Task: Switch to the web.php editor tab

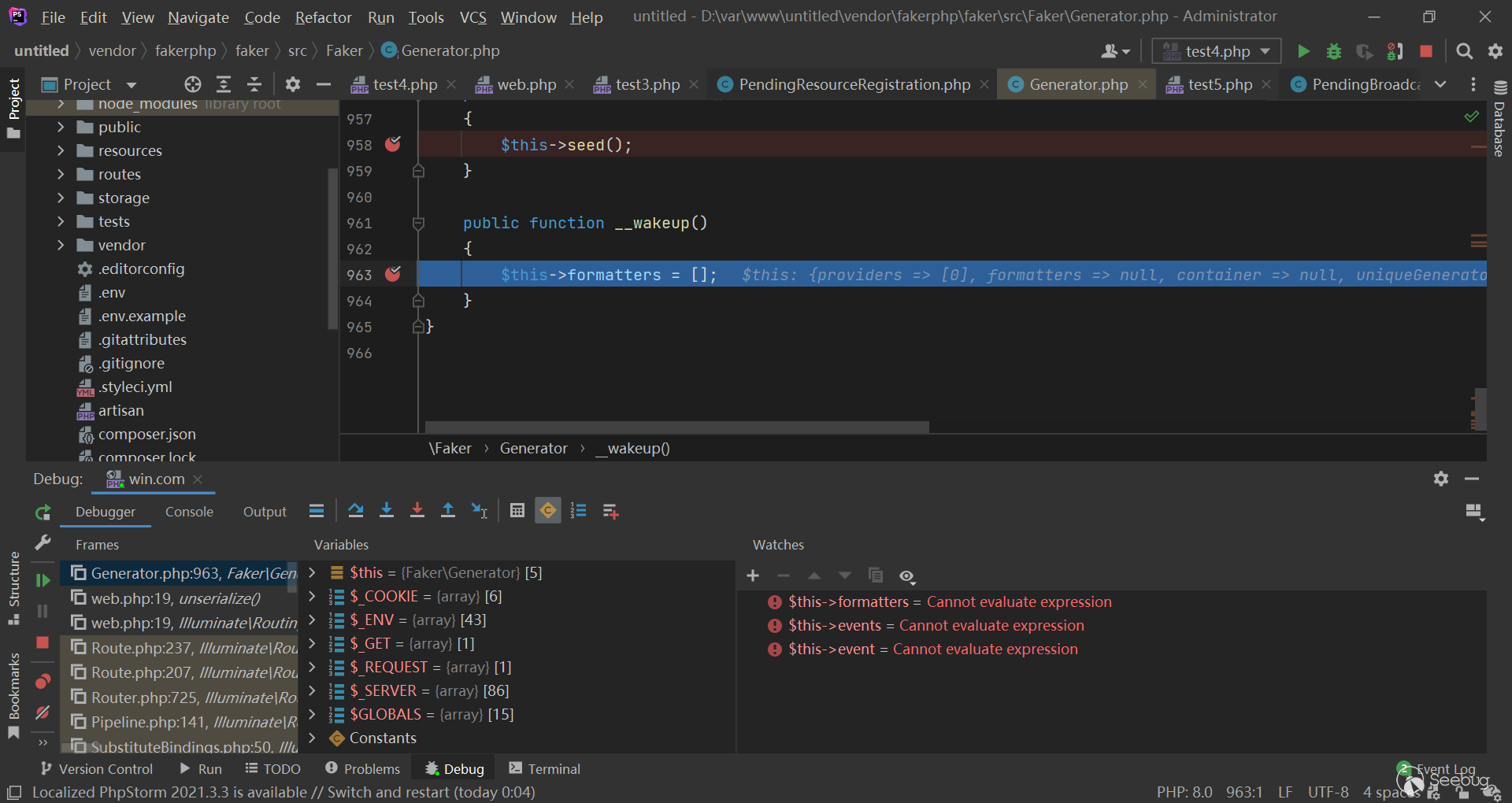Action: 526,84
